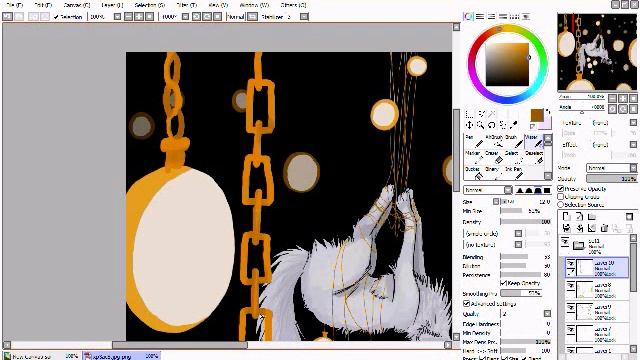This screenshot has width=640, height=360.
Task: Hide Layer 8 with its eye icon
Action: tap(571, 285)
